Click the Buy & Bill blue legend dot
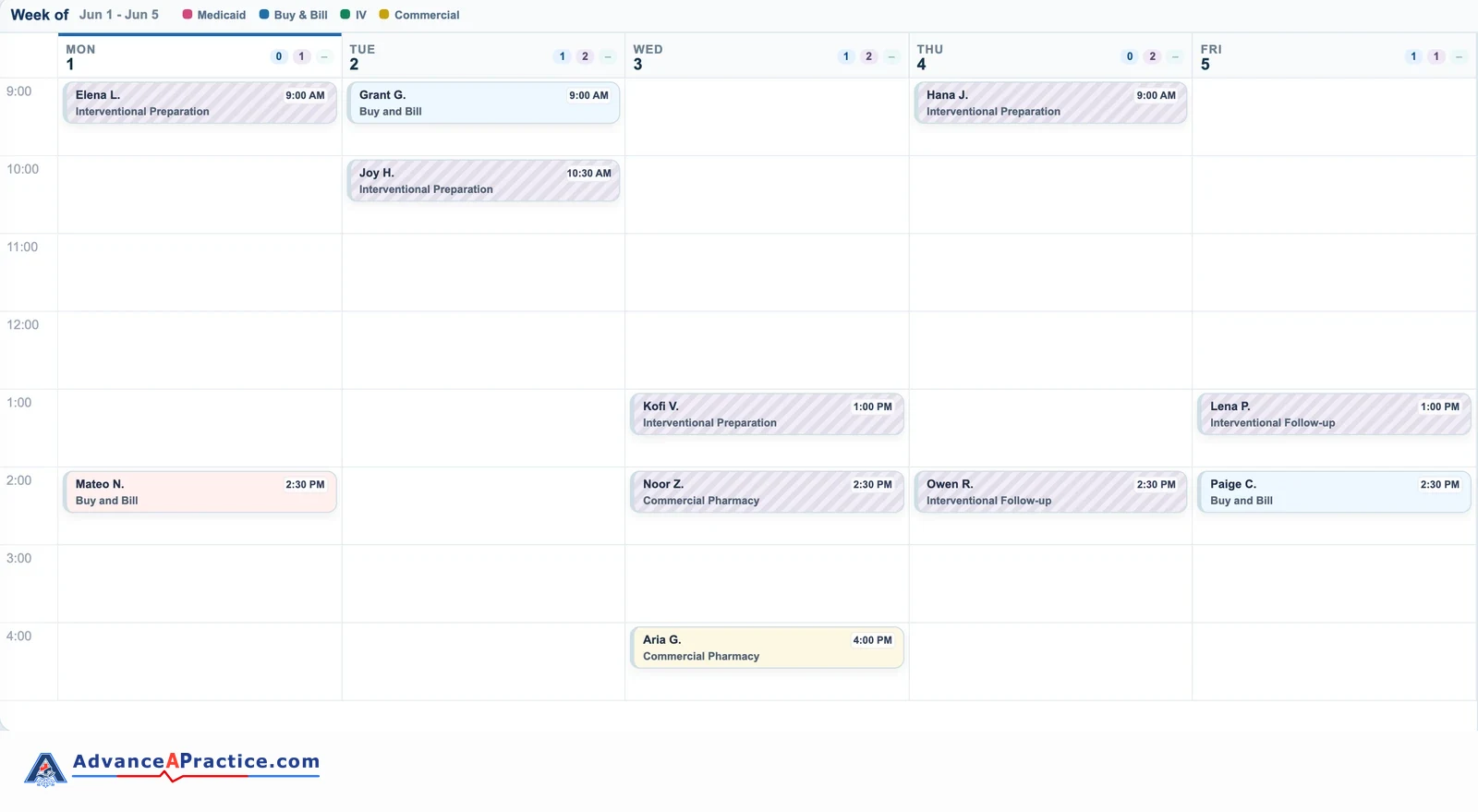 point(264,15)
